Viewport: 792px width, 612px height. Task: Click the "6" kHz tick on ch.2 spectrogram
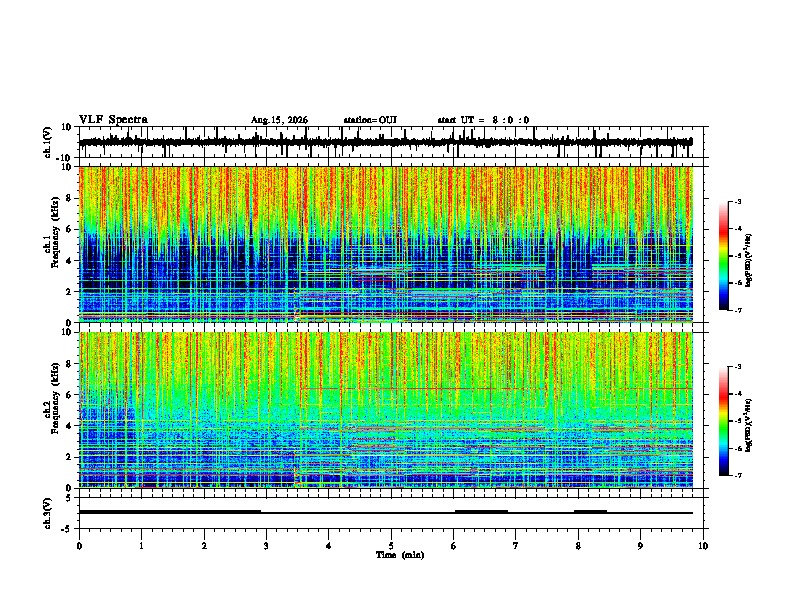click(x=69, y=395)
